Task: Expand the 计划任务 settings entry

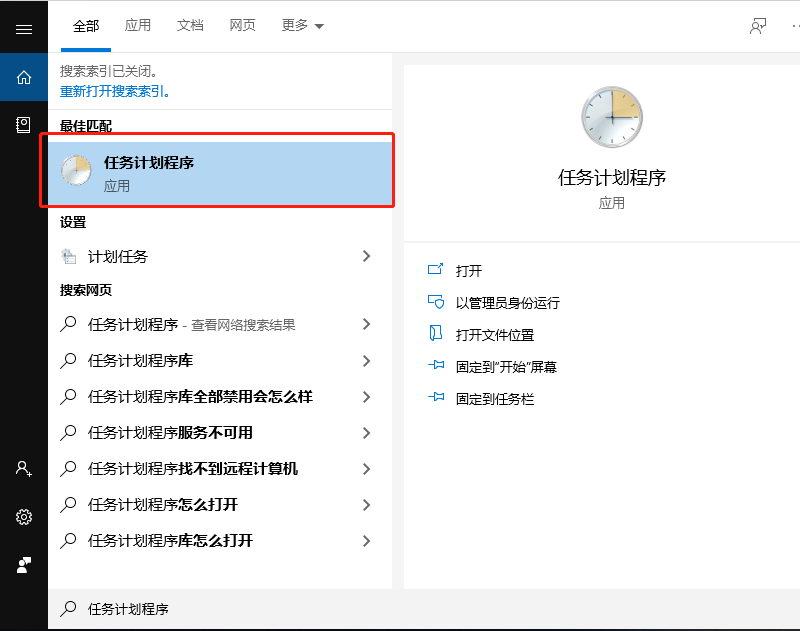Action: click(366, 256)
